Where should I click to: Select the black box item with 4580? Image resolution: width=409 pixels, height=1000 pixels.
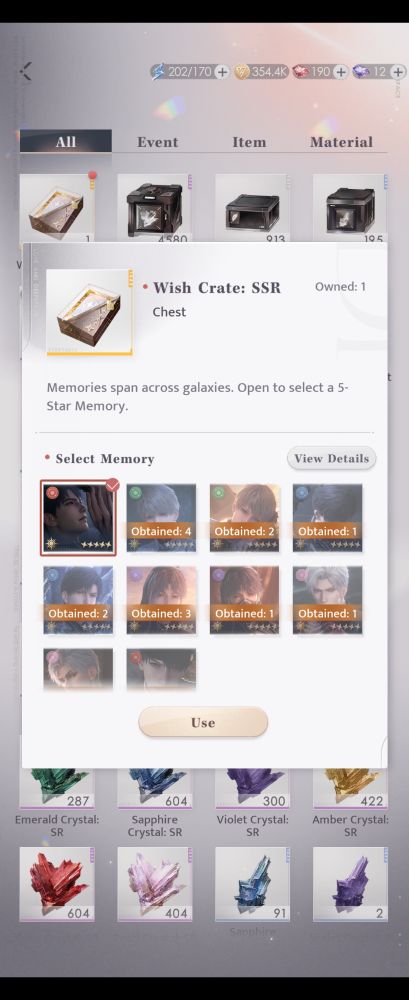(154, 209)
